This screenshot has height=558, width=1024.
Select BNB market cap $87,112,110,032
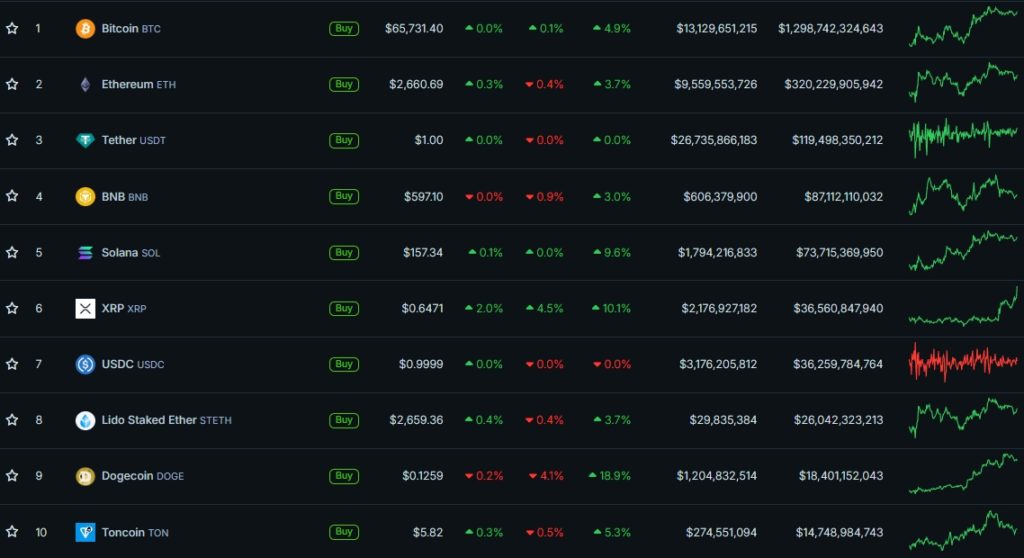point(843,197)
